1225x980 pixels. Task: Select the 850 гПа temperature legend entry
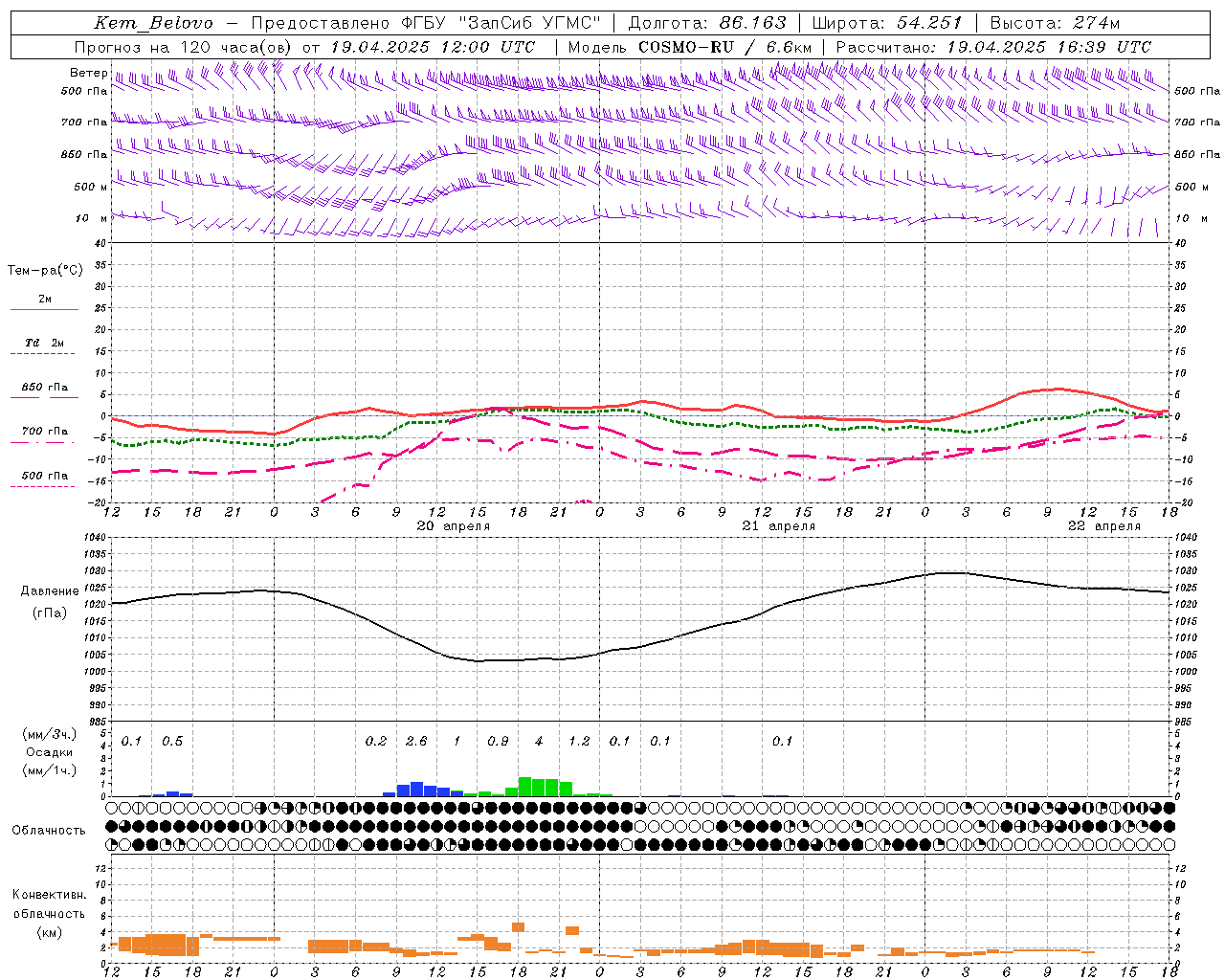(45, 388)
